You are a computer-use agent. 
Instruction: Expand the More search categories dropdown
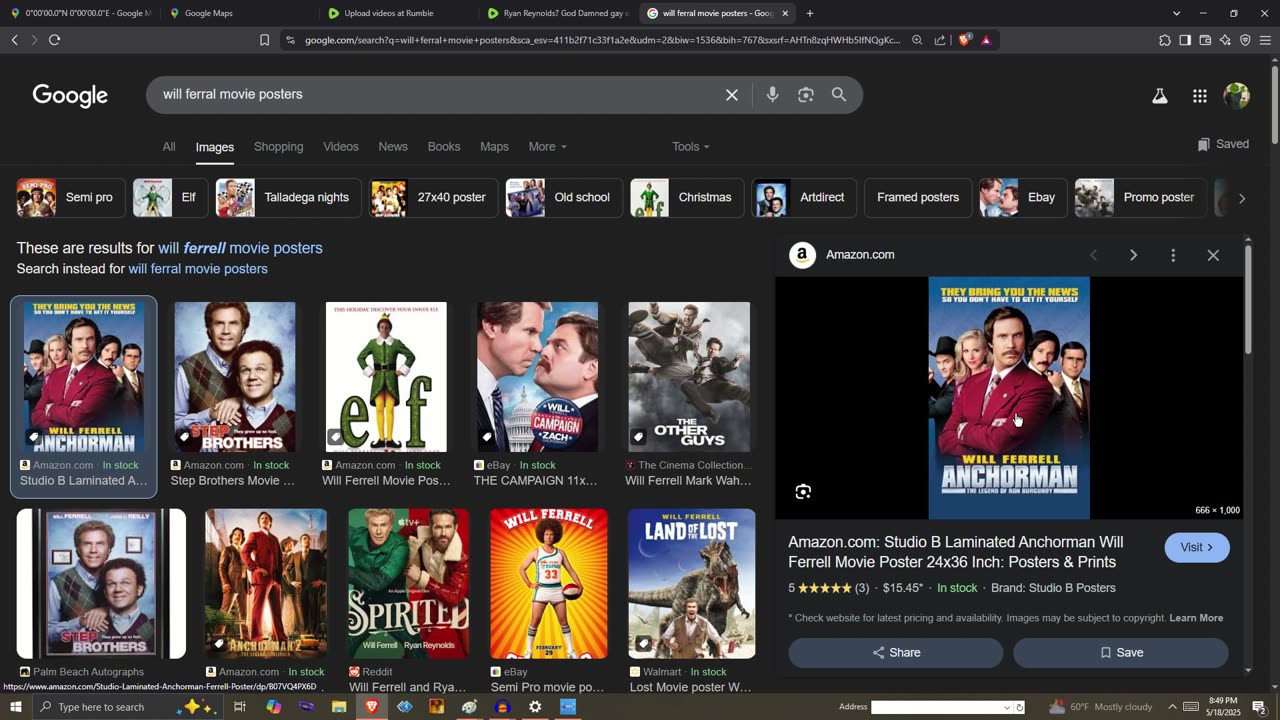tap(547, 147)
